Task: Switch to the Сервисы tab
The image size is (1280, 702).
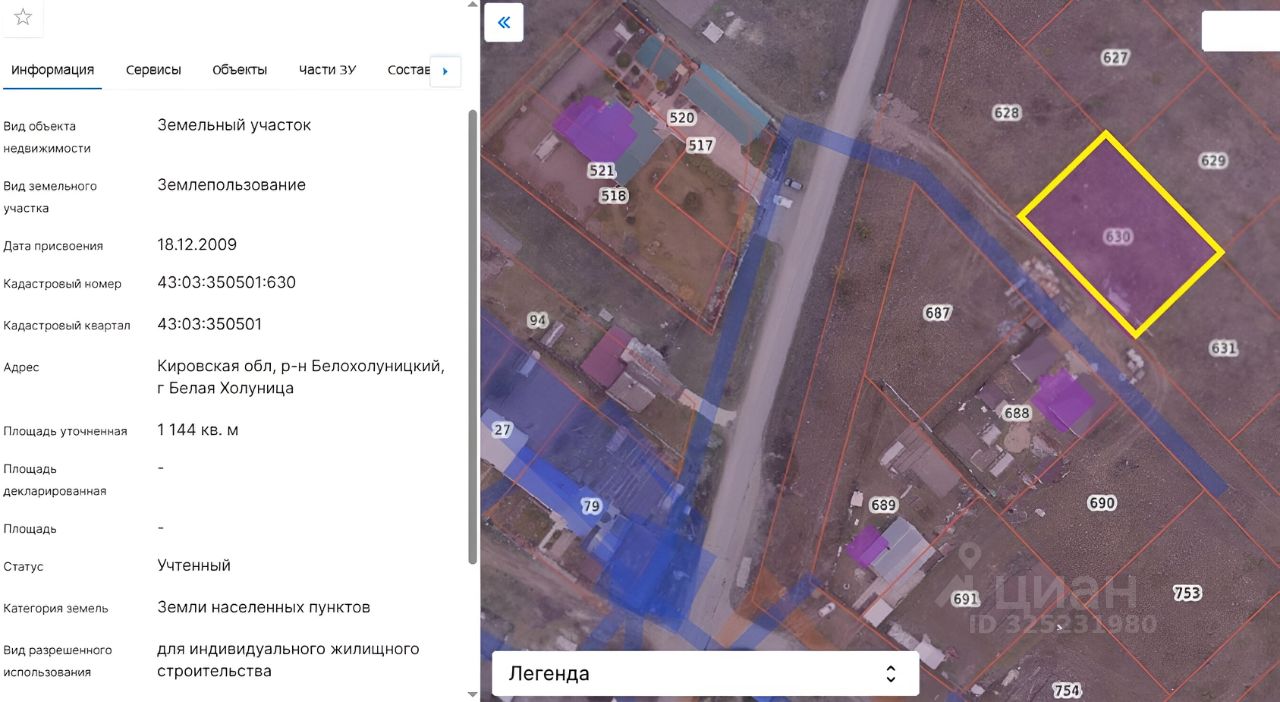Action: click(x=154, y=70)
